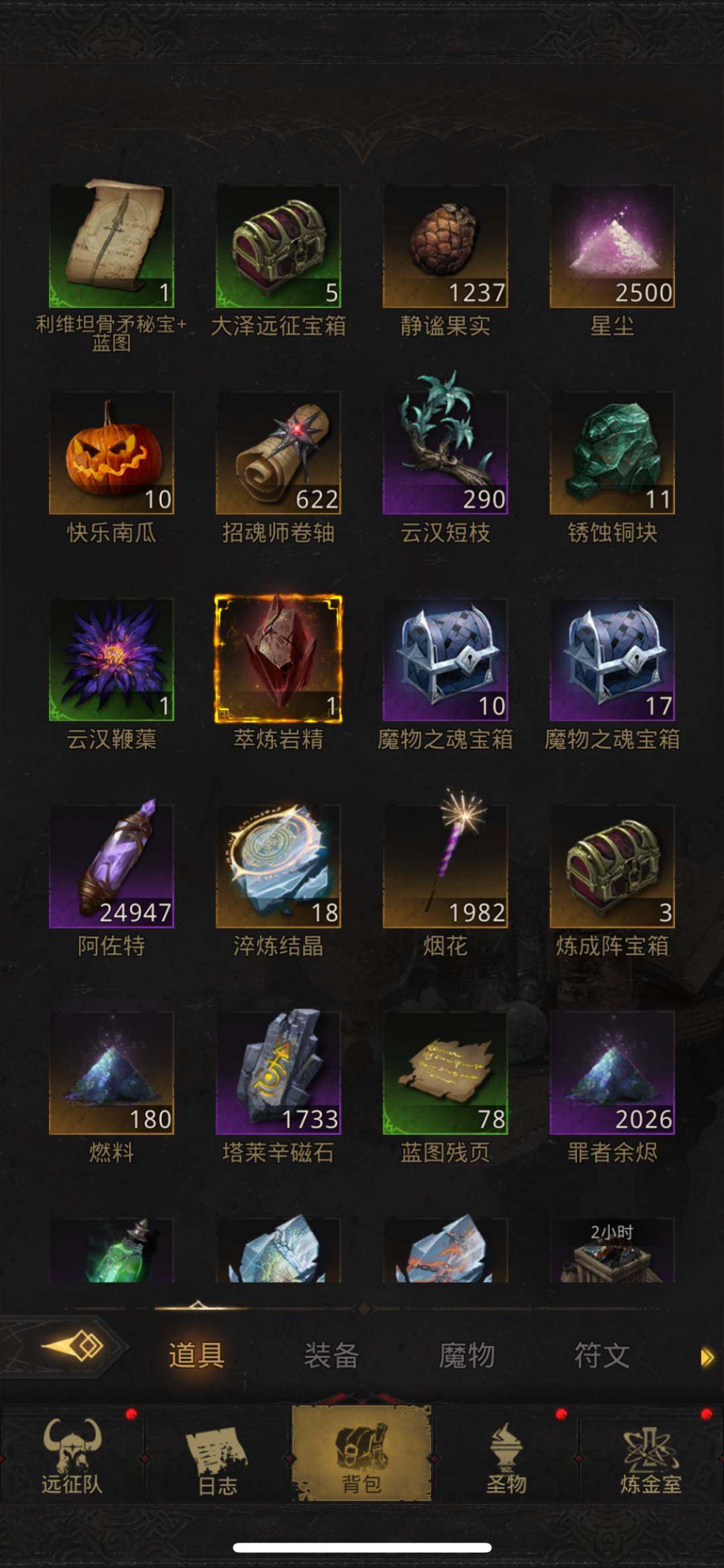The width and height of the screenshot is (724, 1568).
Task: Go to the 远征队 section
Action: coord(72,1457)
